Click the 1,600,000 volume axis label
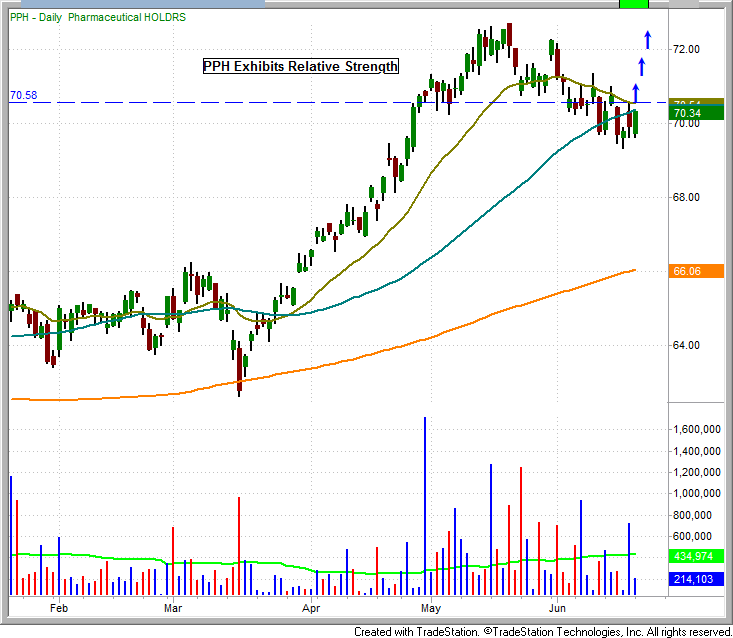 point(697,430)
